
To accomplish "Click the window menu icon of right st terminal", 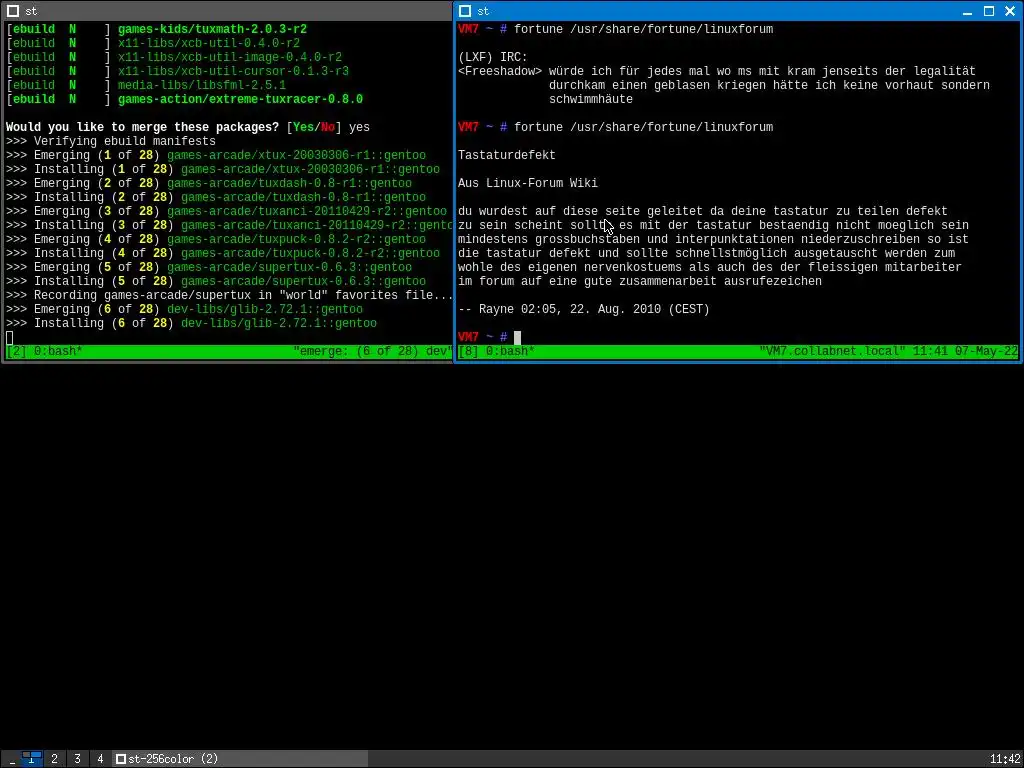I will click(464, 11).
